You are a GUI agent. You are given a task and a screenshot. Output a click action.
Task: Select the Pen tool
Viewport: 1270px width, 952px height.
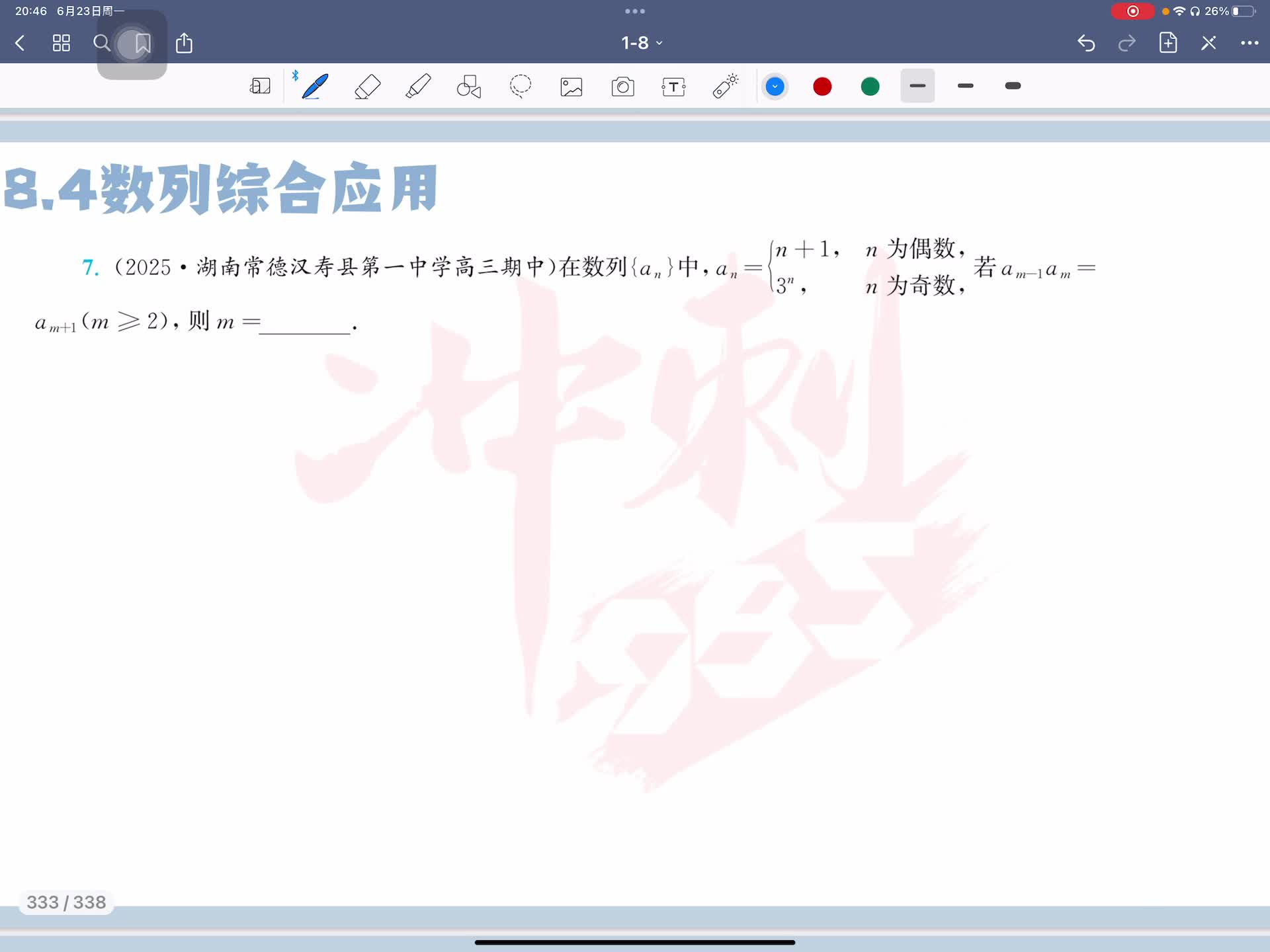315,87
